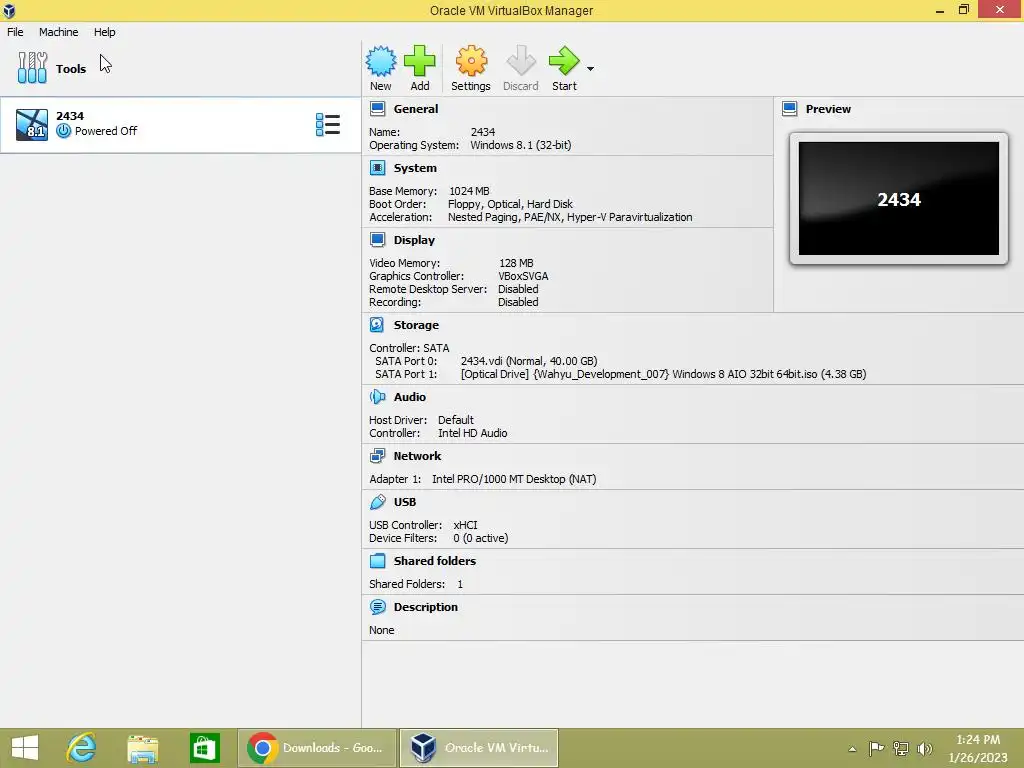Click the Storage section disk icon
The image size is (1024, 768).
[377, 325]
